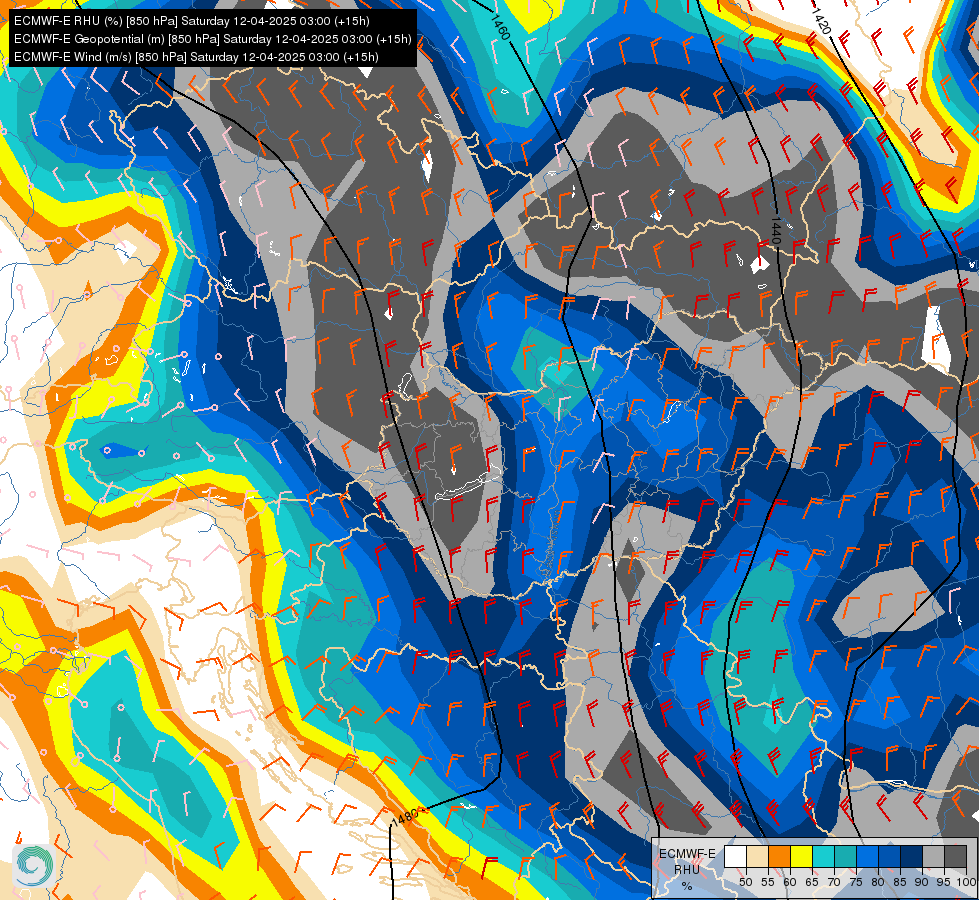Click the dark gray legend swatch for 95-100%
The width and height of the screenshot is (979, 900).
(x=956, y=856)
